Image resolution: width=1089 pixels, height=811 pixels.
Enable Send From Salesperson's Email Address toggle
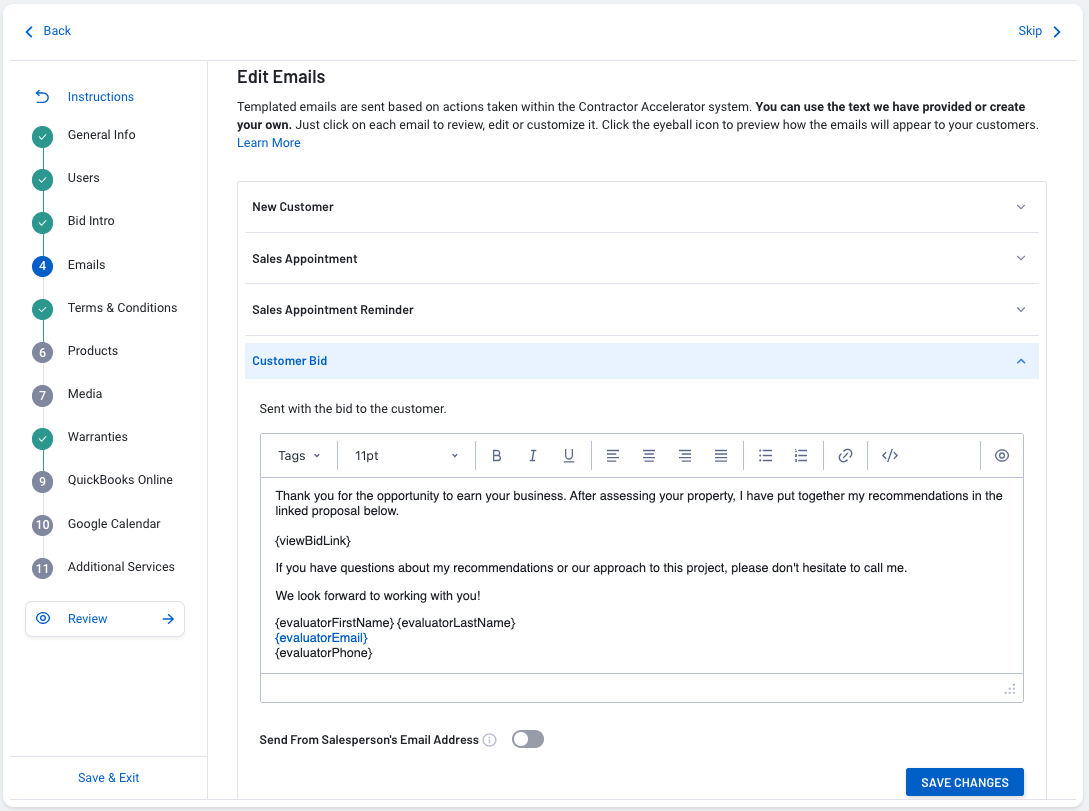pyautogui.click(x=528, y=739)
